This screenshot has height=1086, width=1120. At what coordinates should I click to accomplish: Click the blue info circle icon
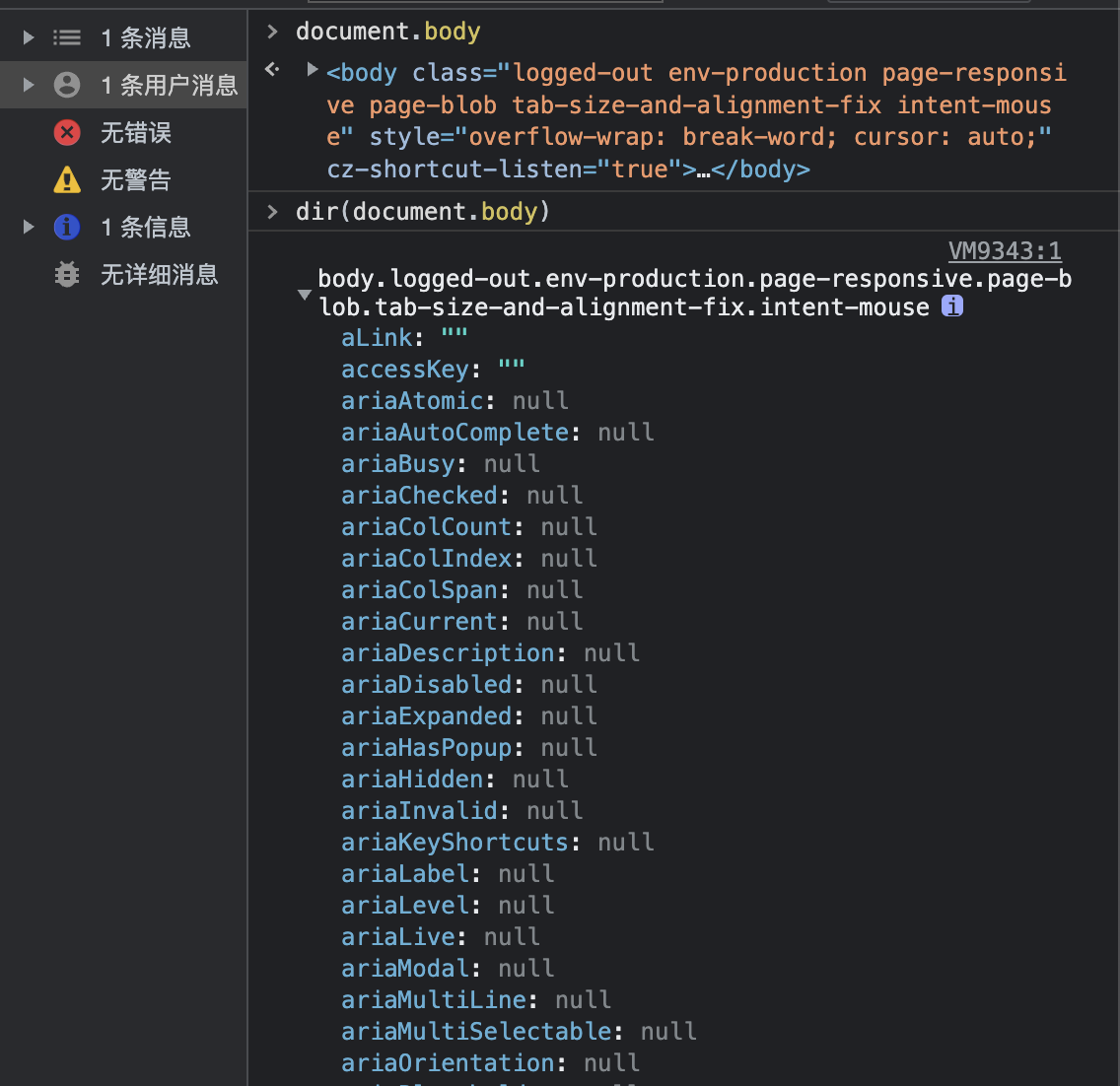[67, 227]
